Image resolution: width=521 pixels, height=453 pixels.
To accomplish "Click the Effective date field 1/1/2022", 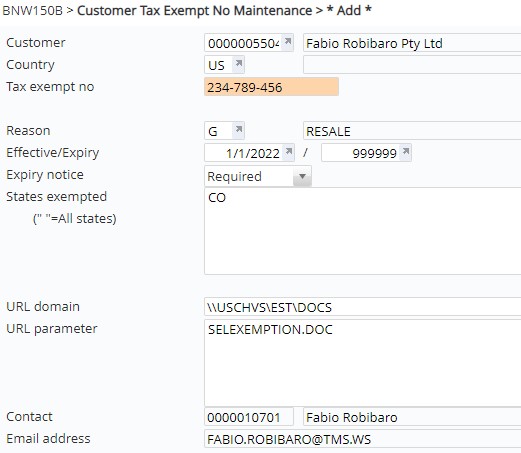I will (244, 153).
